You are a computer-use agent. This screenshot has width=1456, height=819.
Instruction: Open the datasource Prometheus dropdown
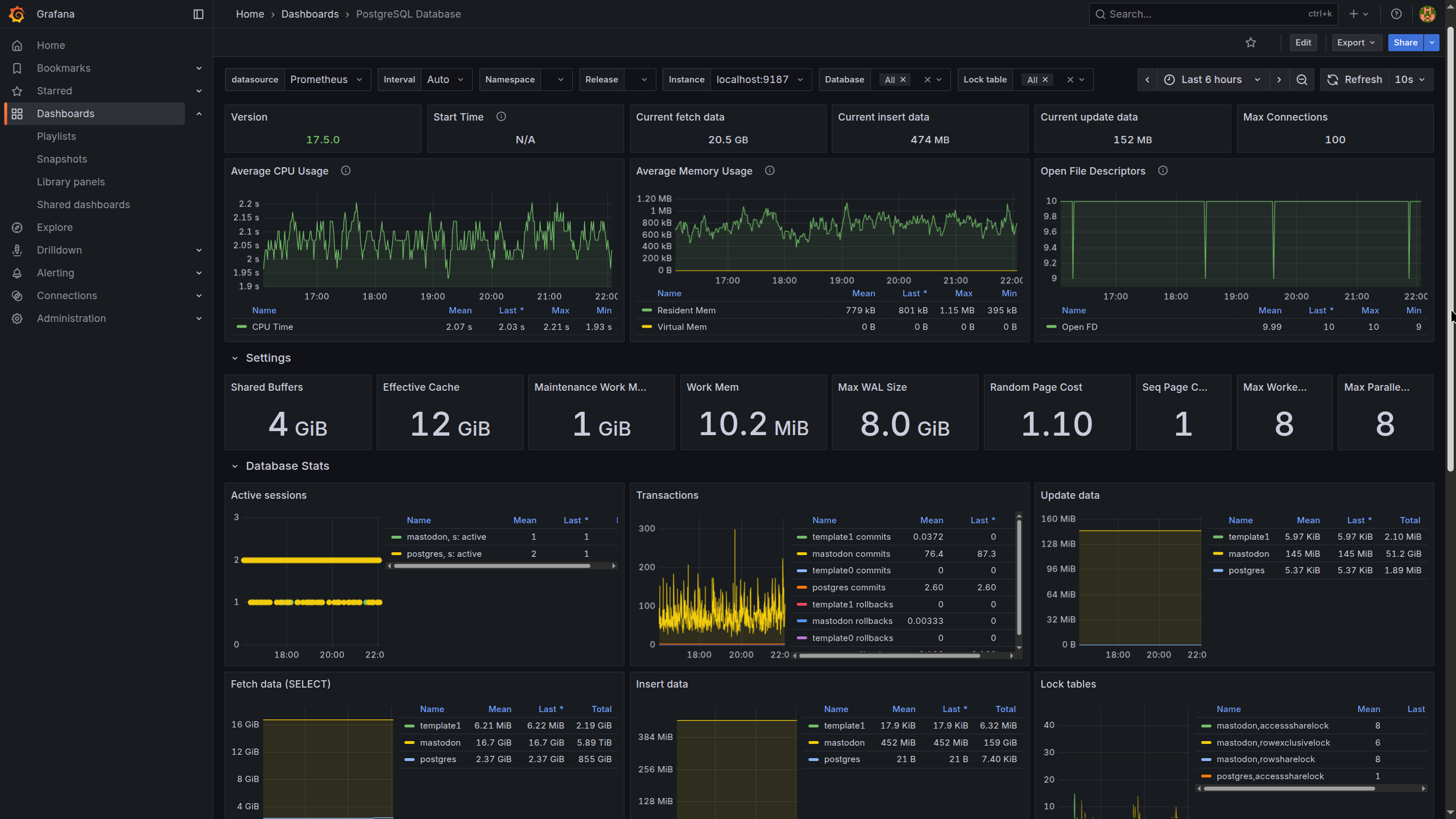pyautogui.click(x=326, y=80)
